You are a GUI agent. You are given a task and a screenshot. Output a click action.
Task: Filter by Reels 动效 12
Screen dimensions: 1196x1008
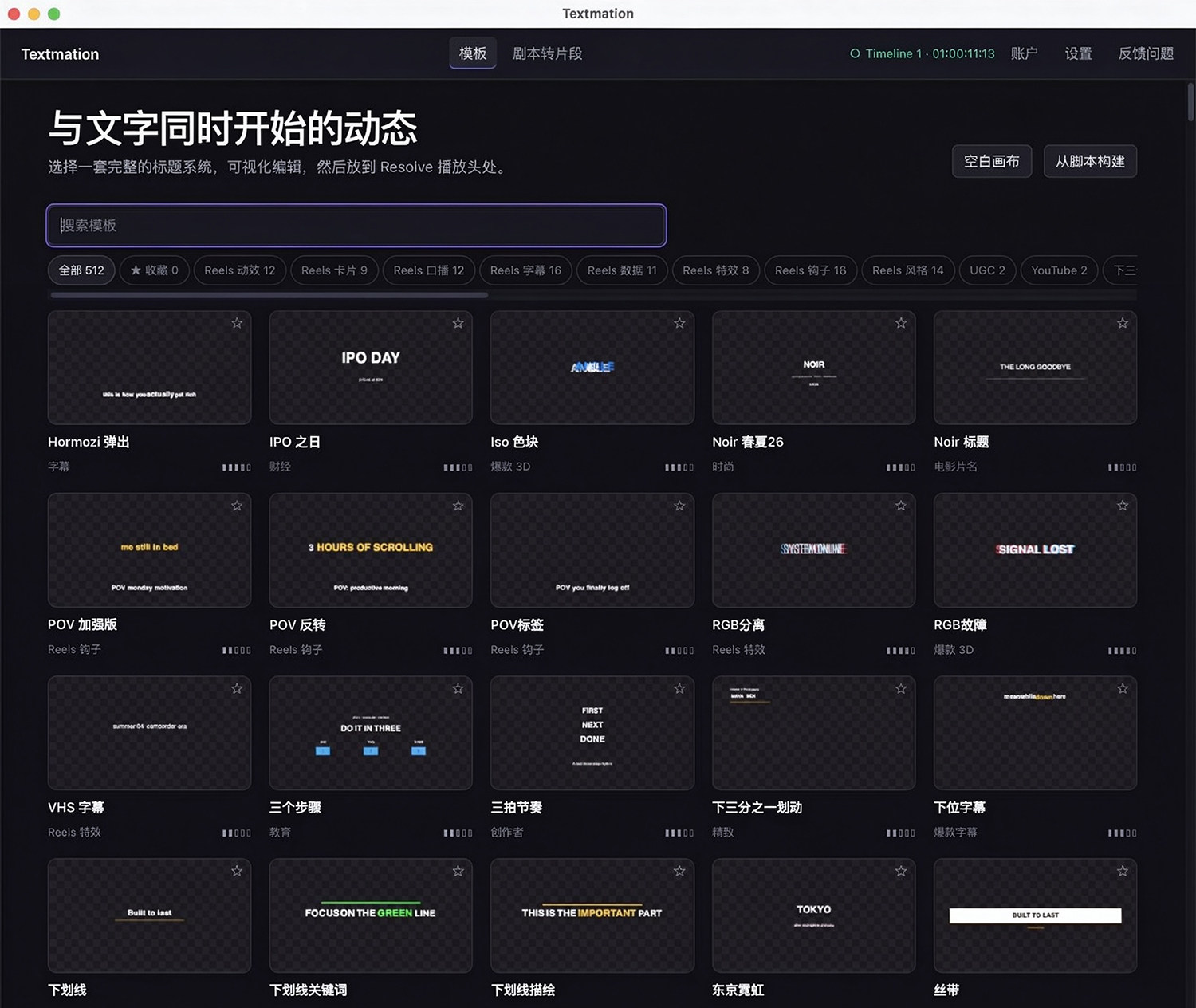239,270
